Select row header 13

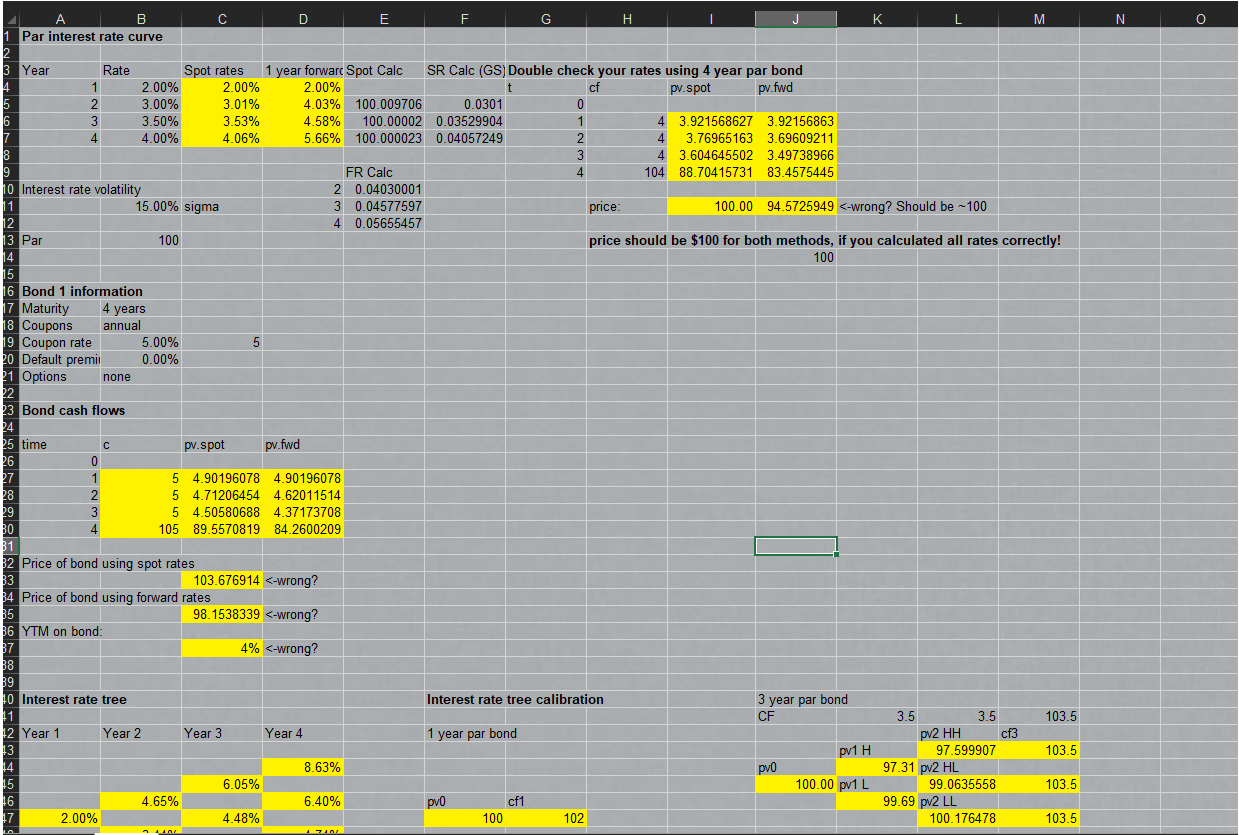(x=9, y=240)
